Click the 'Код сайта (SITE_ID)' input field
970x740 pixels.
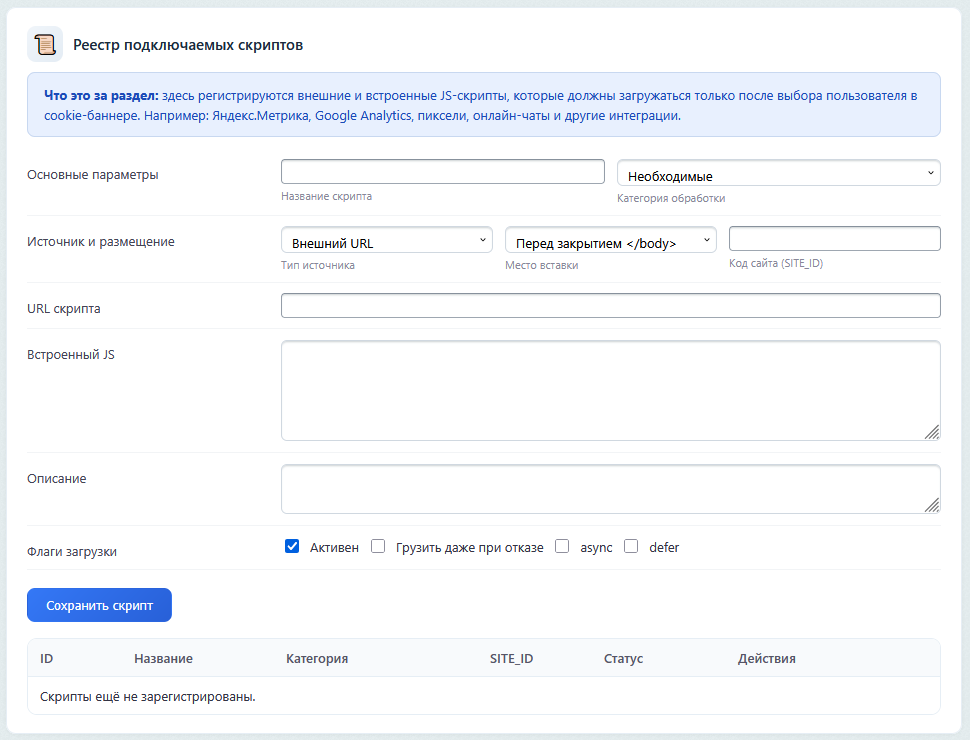coord(834,238)
